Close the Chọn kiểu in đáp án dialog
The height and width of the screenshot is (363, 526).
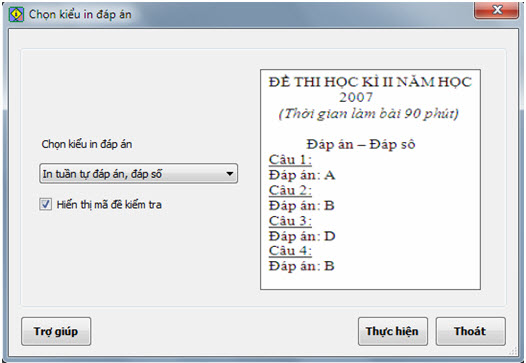coord(496,10)
